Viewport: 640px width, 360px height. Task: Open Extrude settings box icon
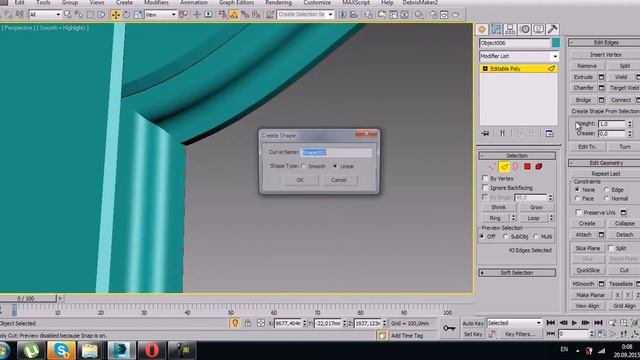tap(601, 77)
